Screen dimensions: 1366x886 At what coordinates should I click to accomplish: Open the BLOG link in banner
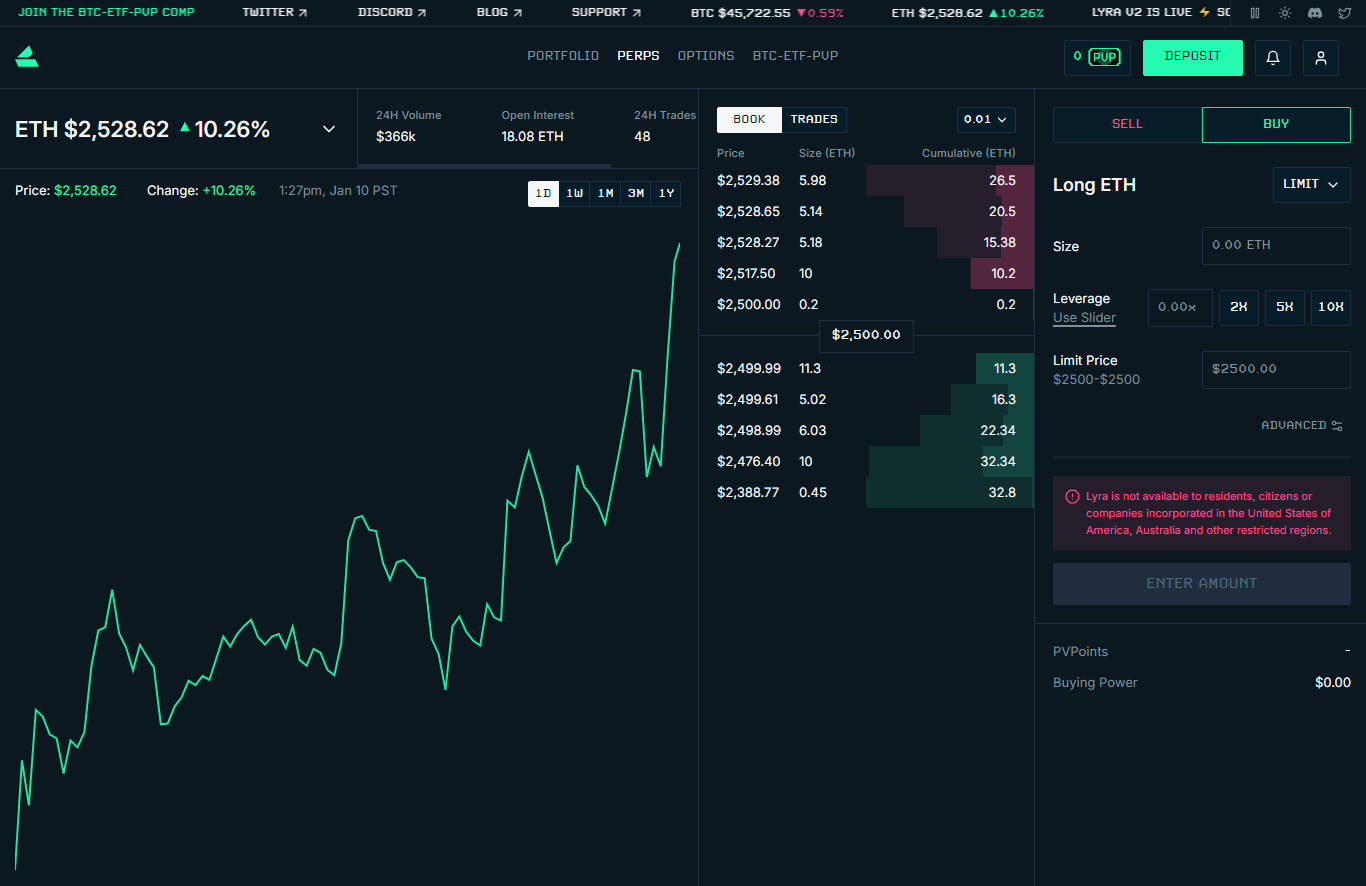pos(499,13)
